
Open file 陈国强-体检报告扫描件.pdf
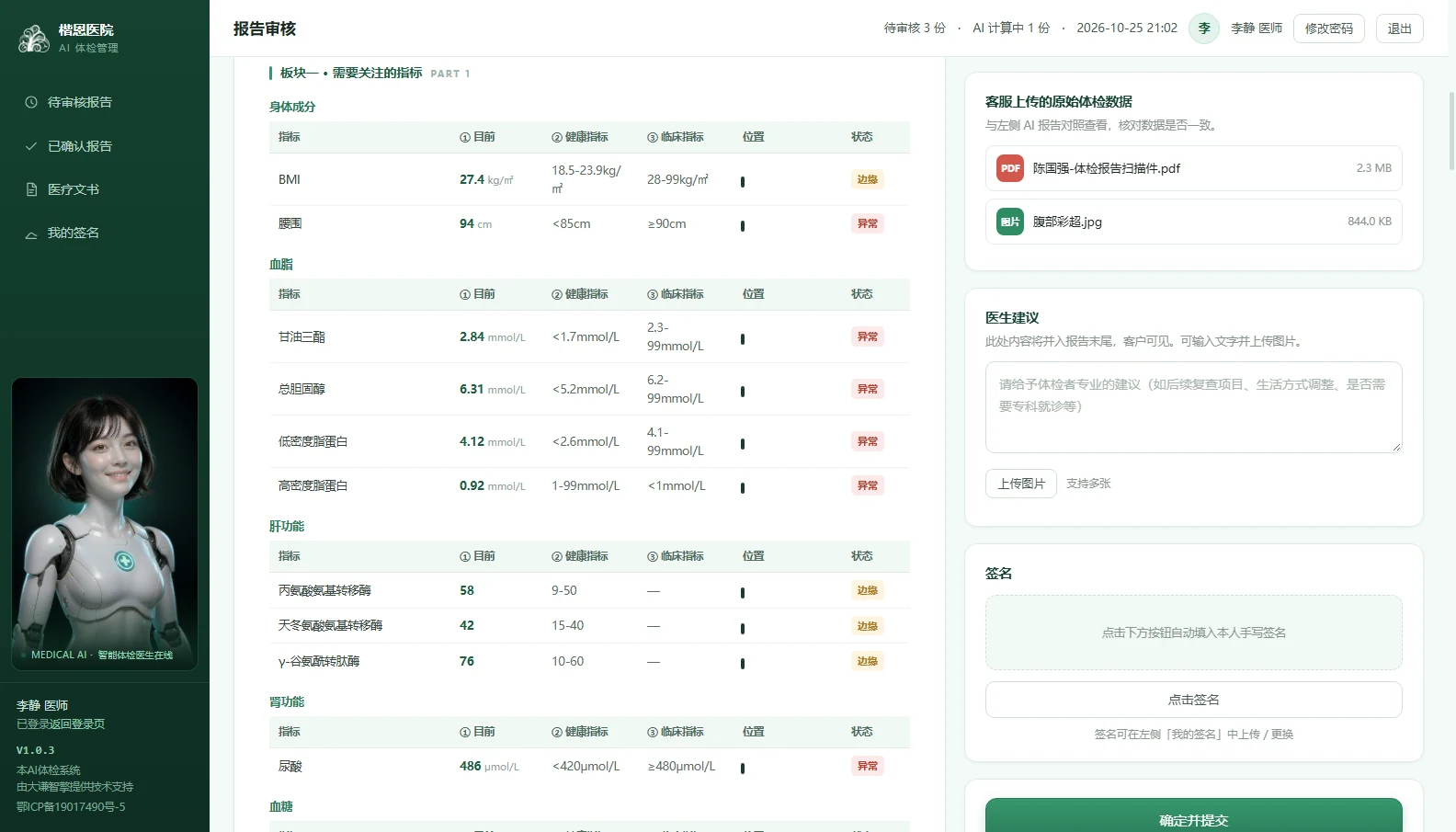[1194, 168]
